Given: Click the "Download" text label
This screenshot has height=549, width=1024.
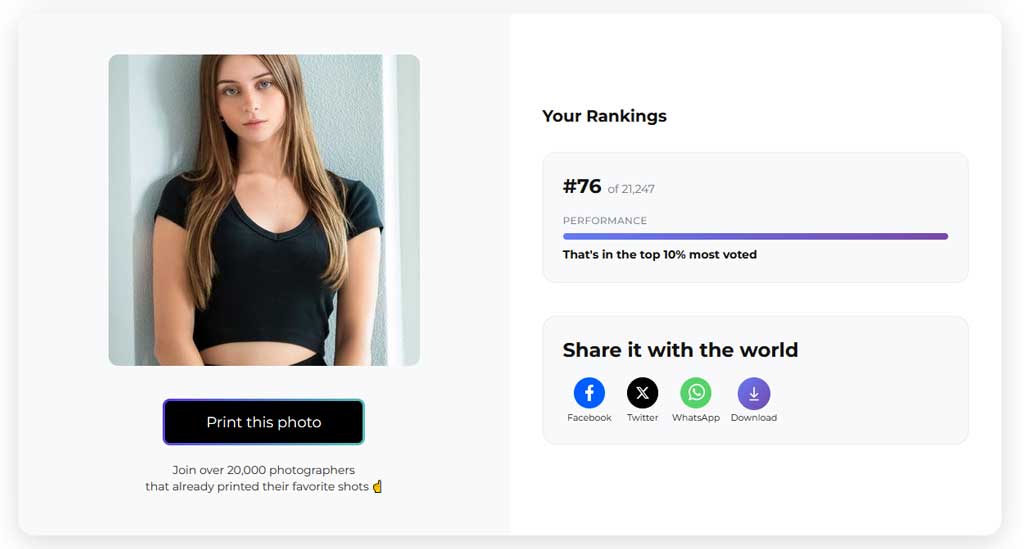Looking at the screenshot, I should (753, 418).
